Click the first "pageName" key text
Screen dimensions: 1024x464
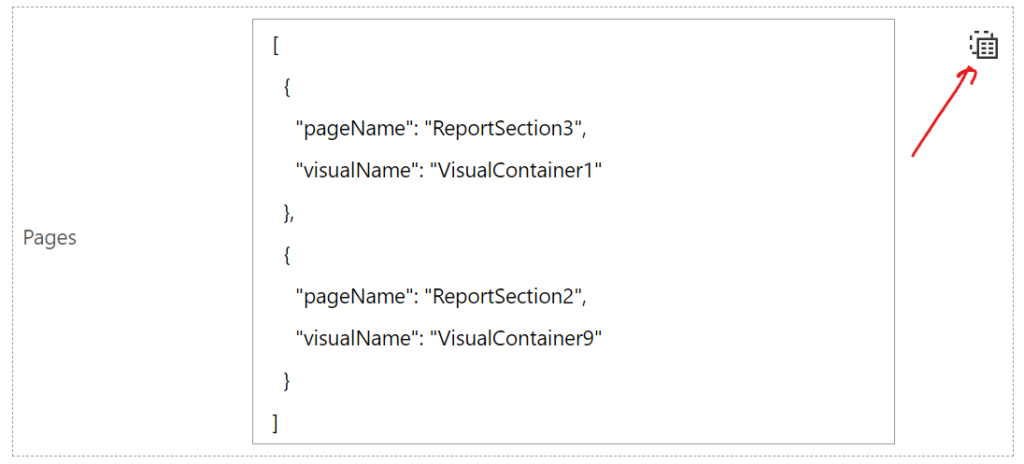coord(353,130)
